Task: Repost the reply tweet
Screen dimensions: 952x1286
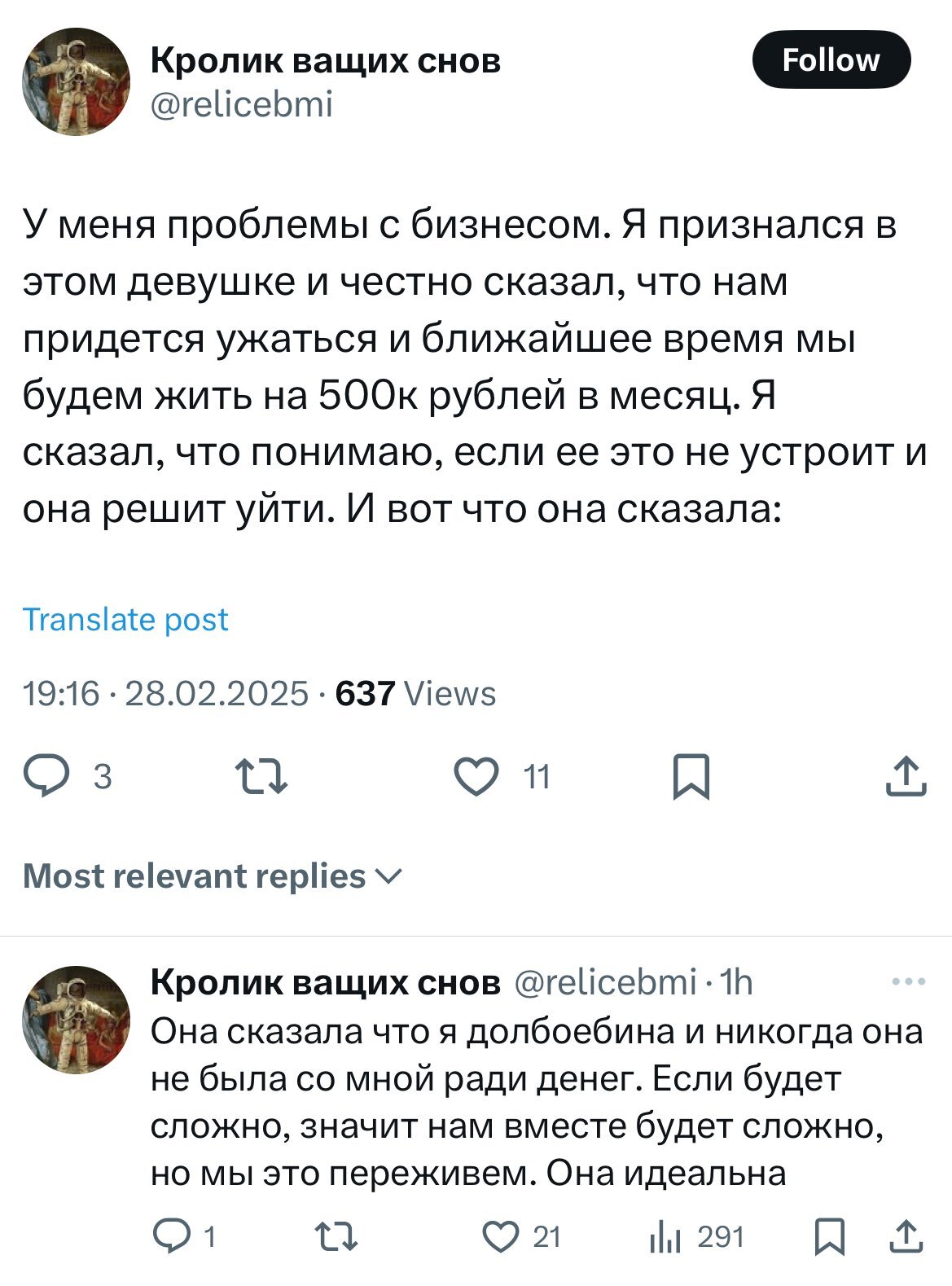Action: pyautogui.click(x=336, y=1236)
